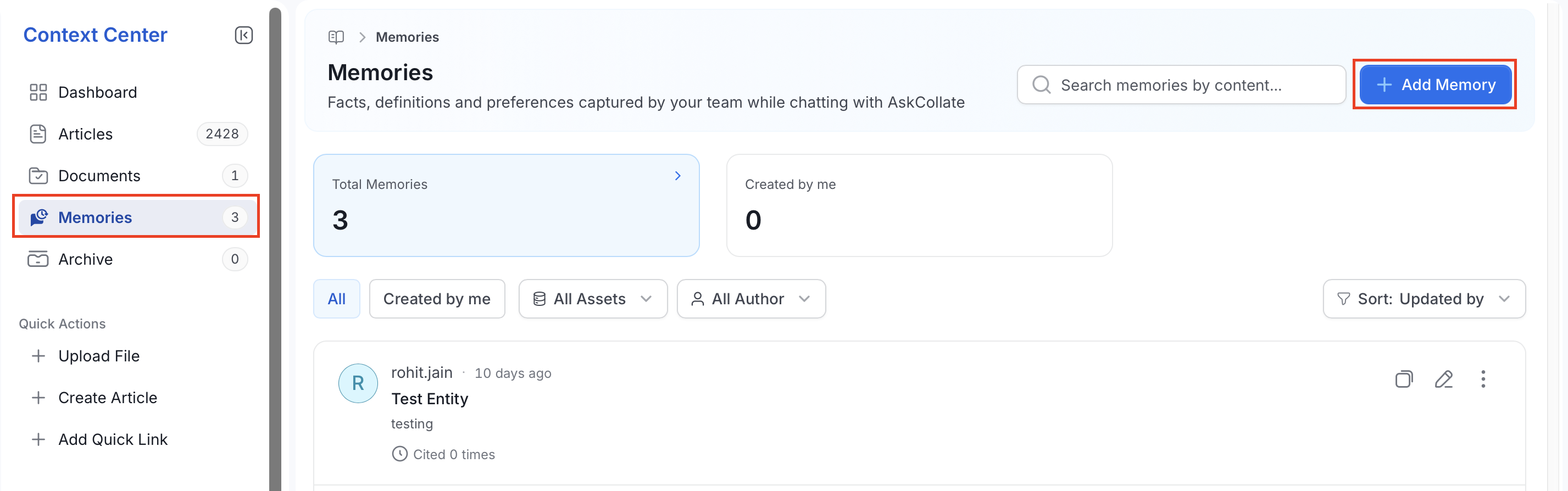Image resolution: width=1568 pixels, height=491 pixels.
Task: Copy the Test Entity memory
Action: pyautogui.click(x=1404, y=379)
